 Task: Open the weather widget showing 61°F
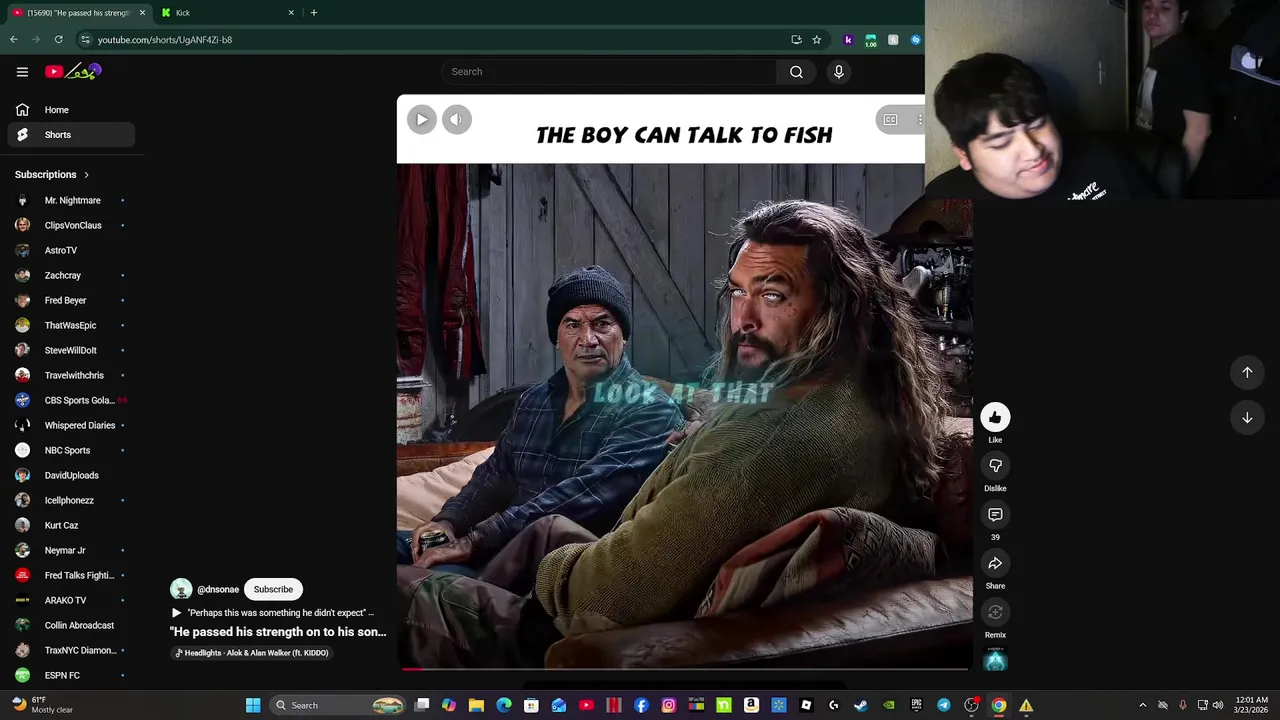pos(40,705)
